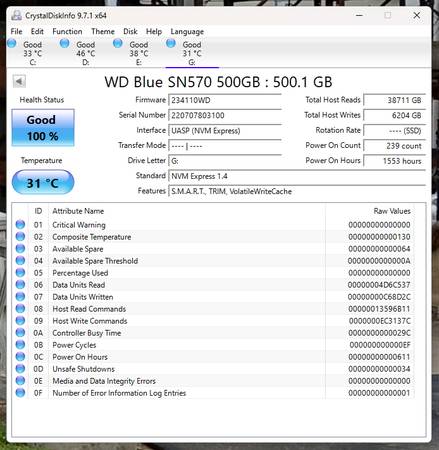
Task: Click the Good 100 % health status button
Action: [x=43, y=128]
